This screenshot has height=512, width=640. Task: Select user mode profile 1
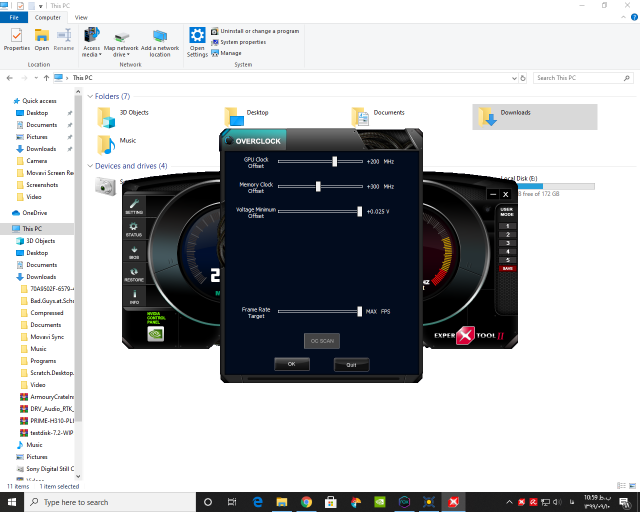coord(508,226)
